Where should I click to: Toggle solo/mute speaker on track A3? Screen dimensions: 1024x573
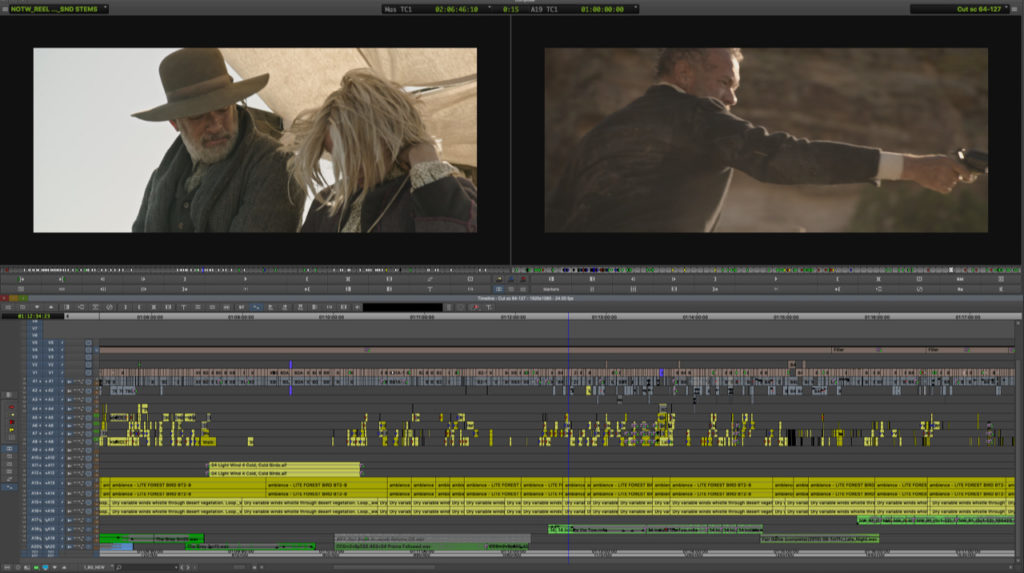(69, 399)
